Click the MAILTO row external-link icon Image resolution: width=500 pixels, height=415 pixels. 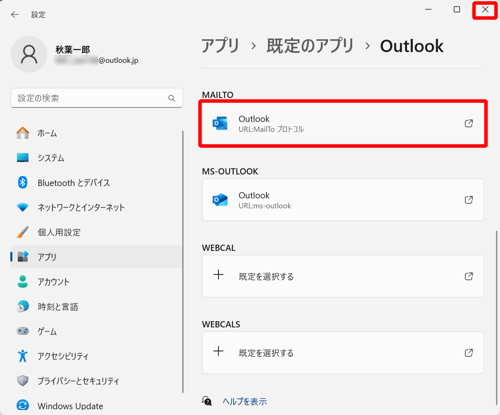(469, 123)
